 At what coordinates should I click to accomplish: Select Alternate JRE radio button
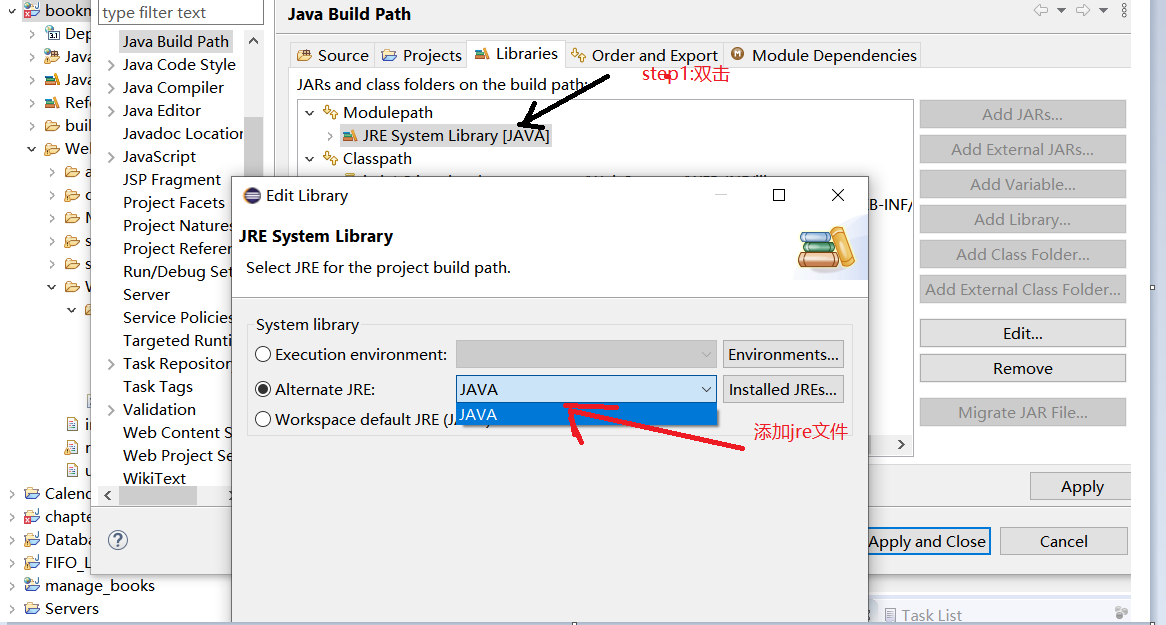tap(262, 390)
